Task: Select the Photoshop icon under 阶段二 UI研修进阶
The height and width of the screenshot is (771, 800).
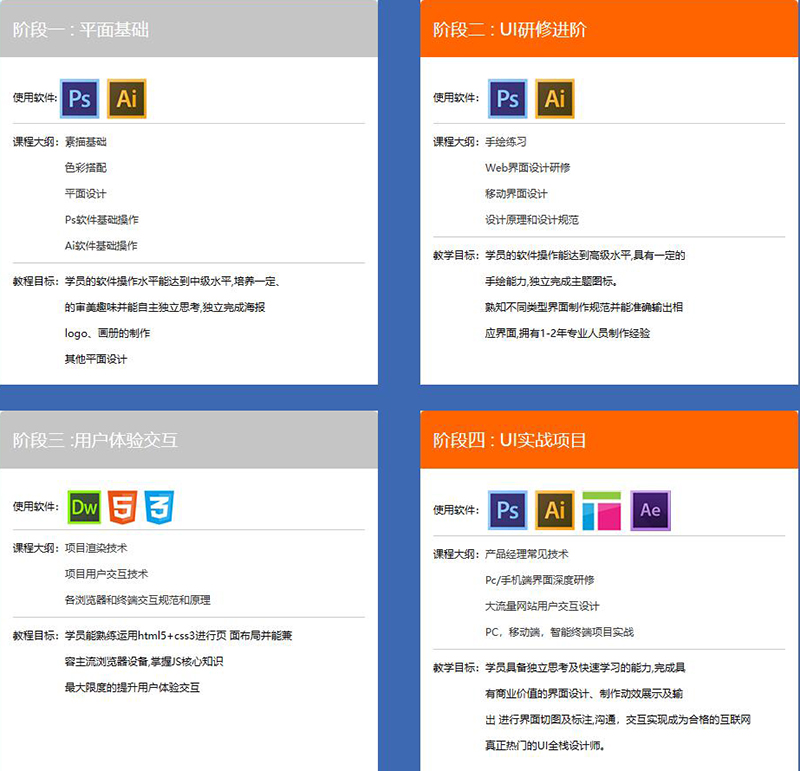Action: [x=508, y=98]
